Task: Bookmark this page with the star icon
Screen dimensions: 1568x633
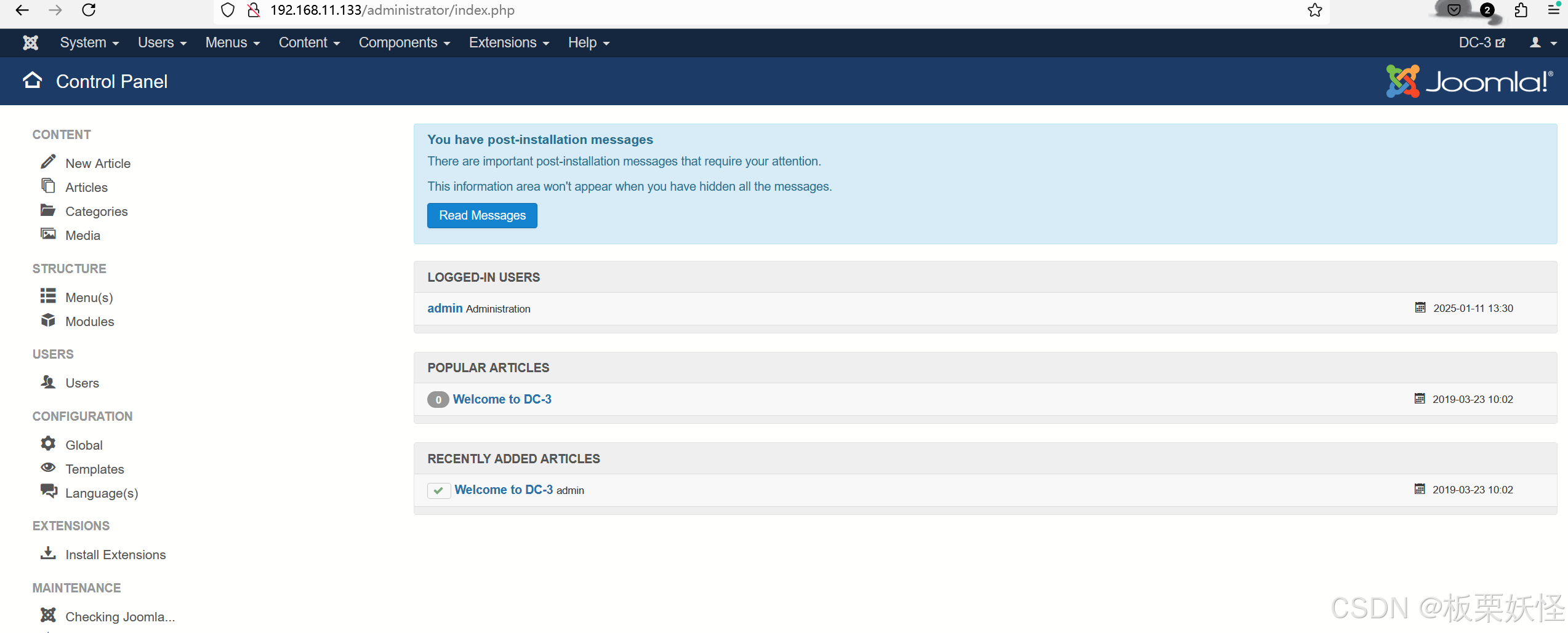Action: 1315,10
